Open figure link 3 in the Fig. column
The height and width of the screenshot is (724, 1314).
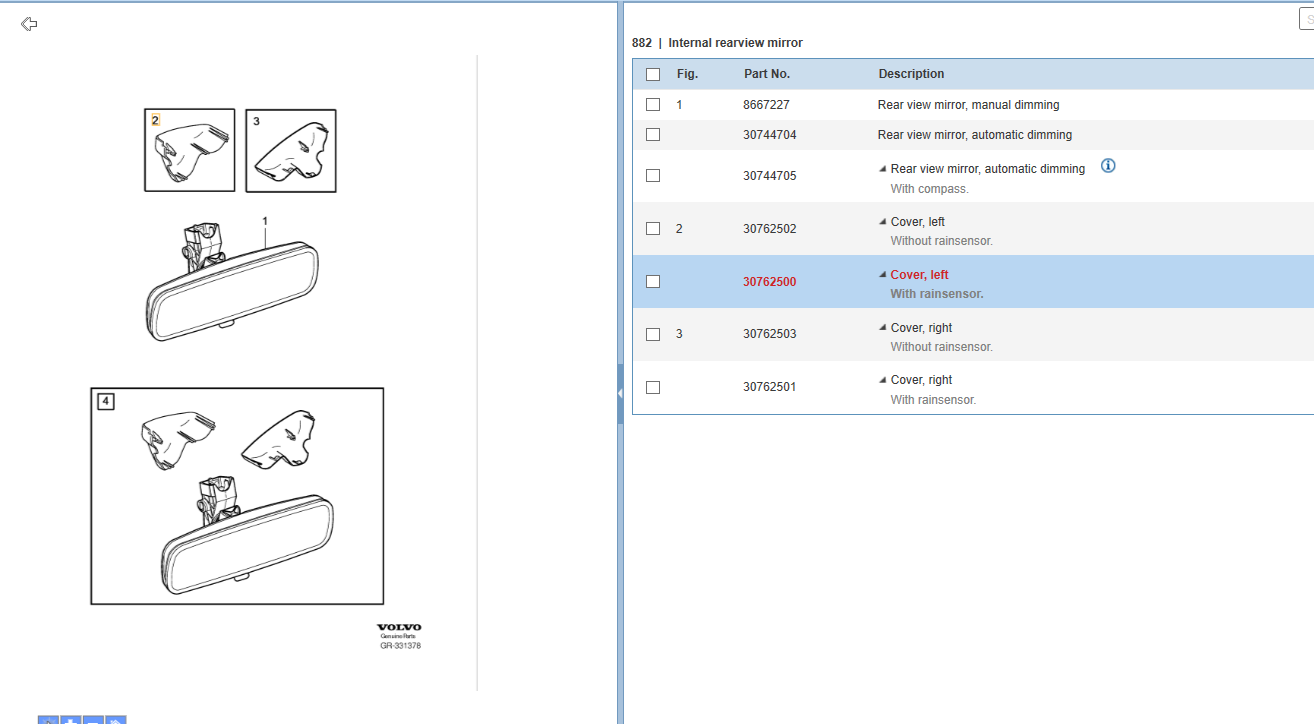[680, 334]
